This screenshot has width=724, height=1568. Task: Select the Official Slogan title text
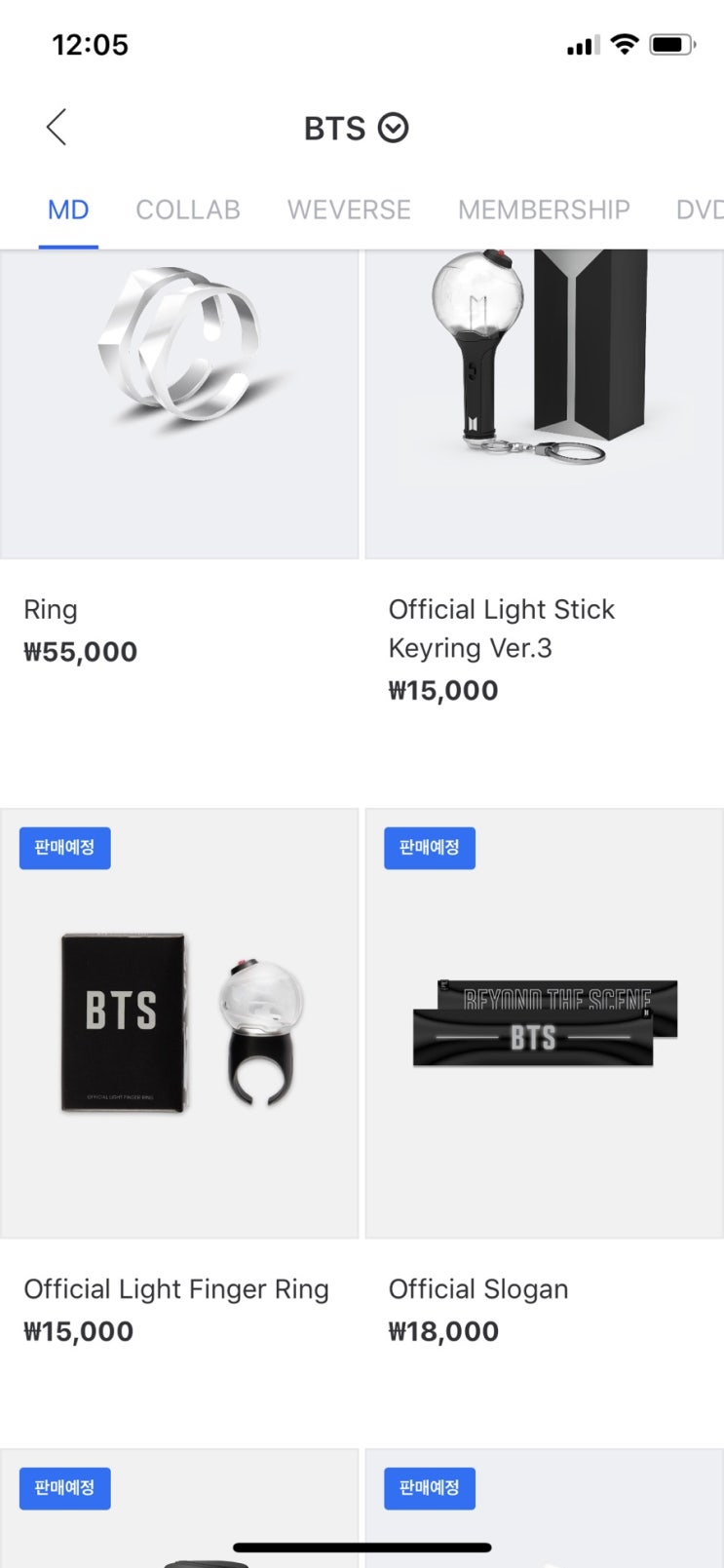tap(478, 1289)
